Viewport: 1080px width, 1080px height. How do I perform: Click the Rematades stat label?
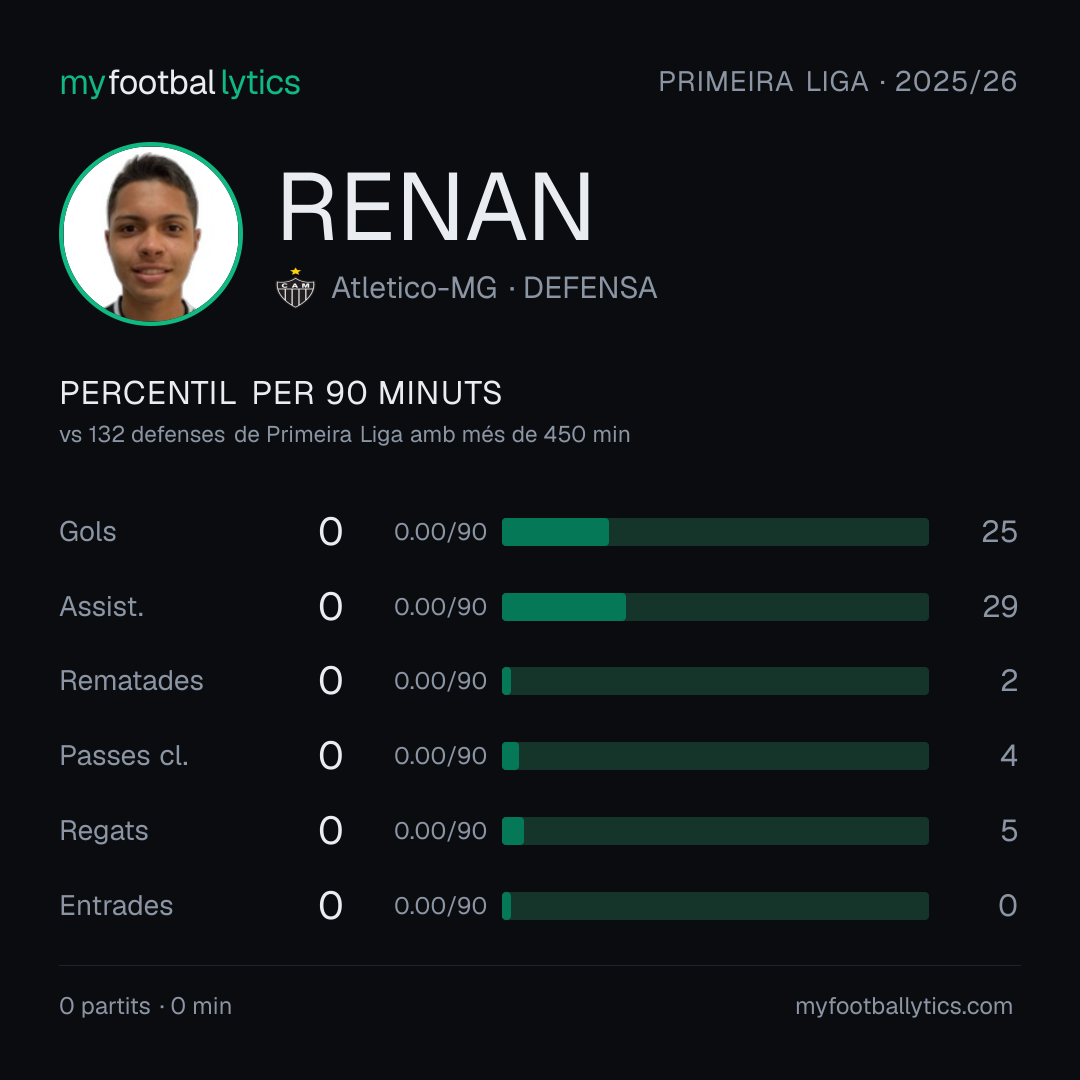pyautogui.click(x=132, y=681)
